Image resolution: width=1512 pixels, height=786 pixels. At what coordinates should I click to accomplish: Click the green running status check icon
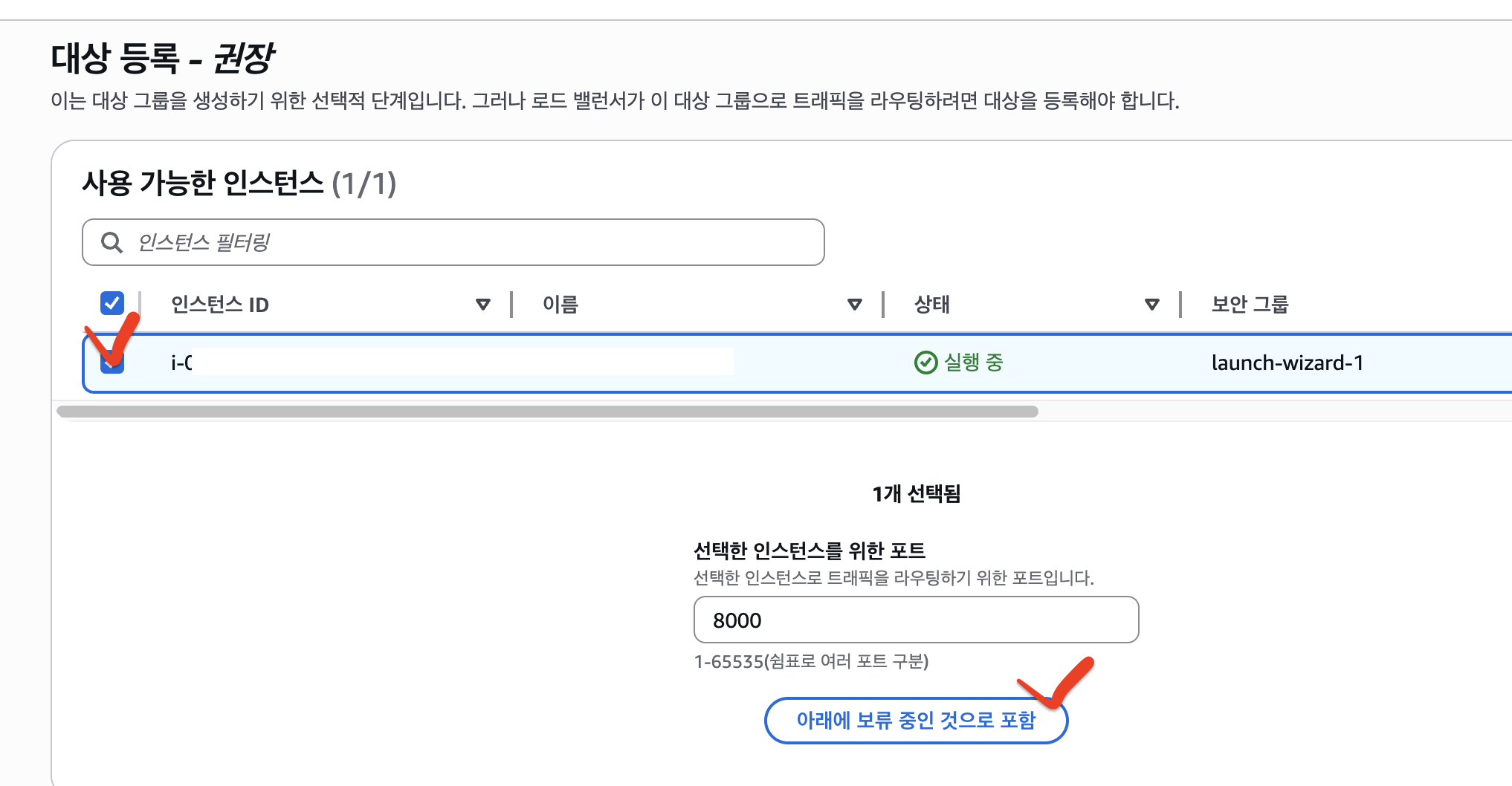tap(925, 363)
